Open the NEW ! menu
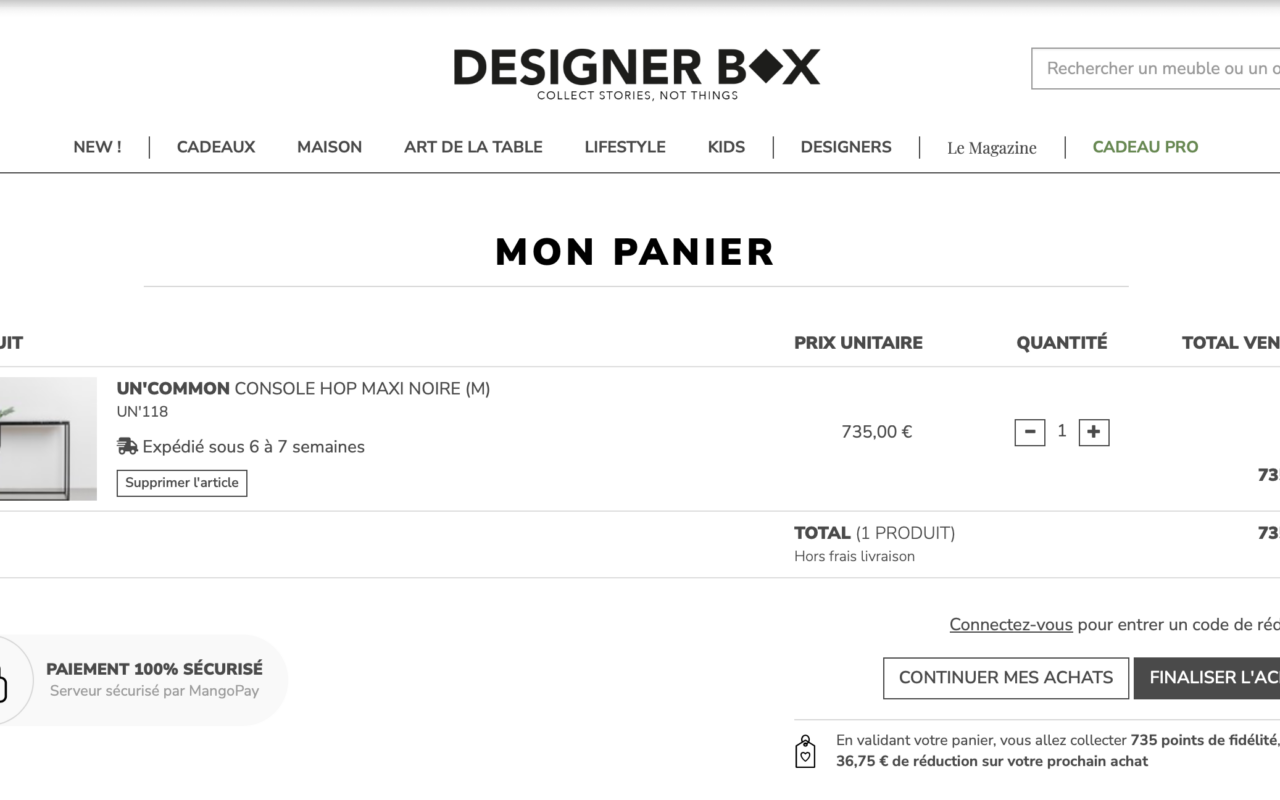Screen dimensions: 1280x800 97,147
